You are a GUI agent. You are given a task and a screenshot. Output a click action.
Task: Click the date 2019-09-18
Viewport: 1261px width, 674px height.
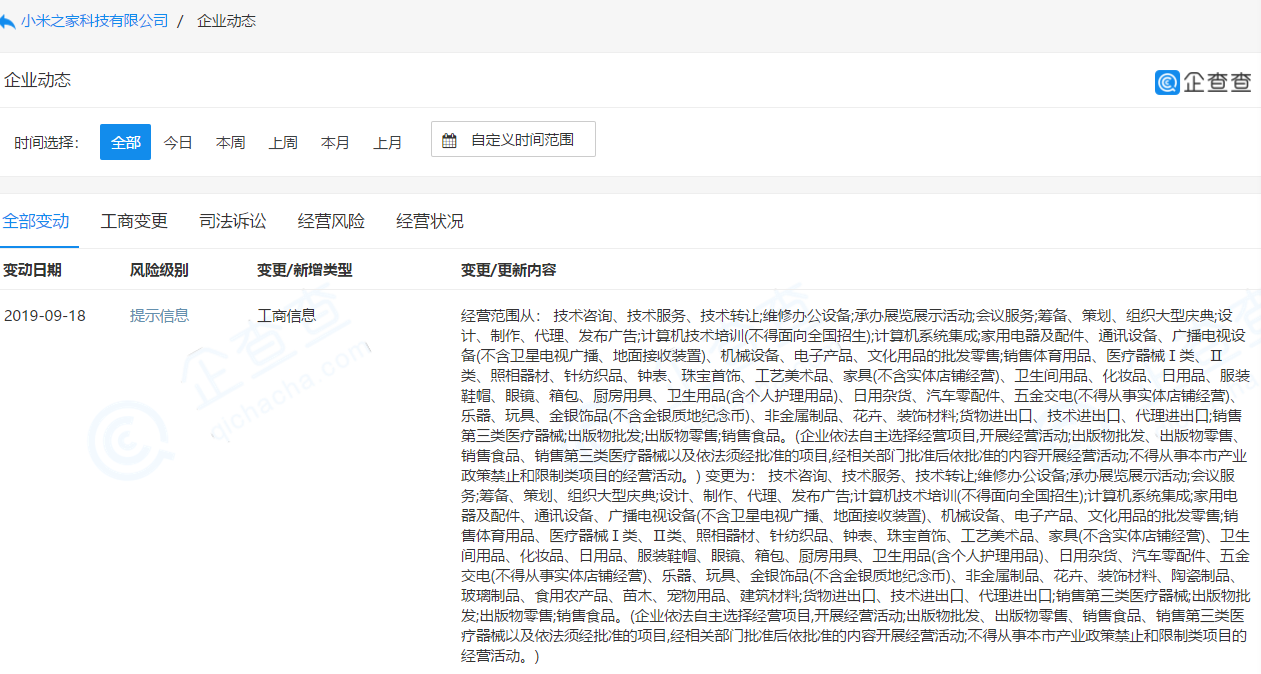click(45, 315)
